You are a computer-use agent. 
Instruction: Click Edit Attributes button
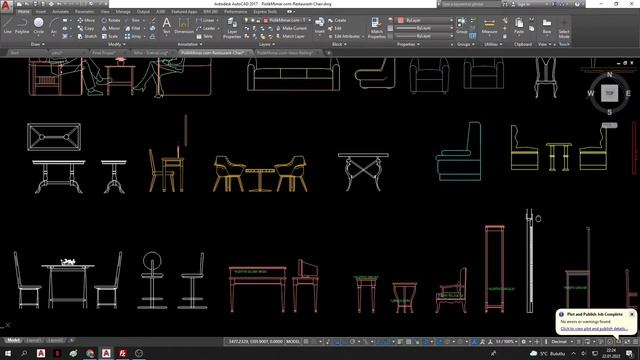(346, 36)
